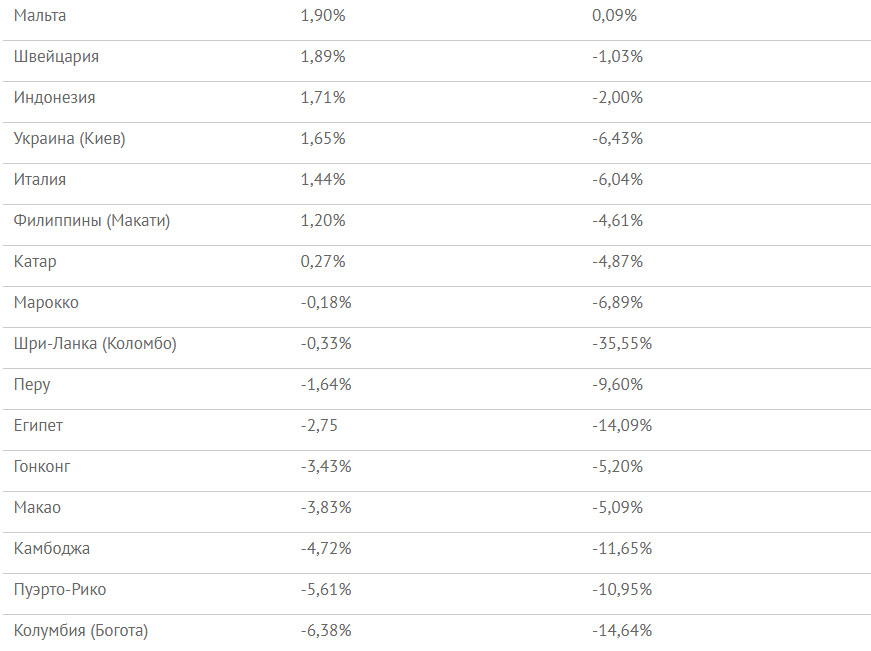Click Индонезия in the table
871x651 pixels.
pos(54,98)
